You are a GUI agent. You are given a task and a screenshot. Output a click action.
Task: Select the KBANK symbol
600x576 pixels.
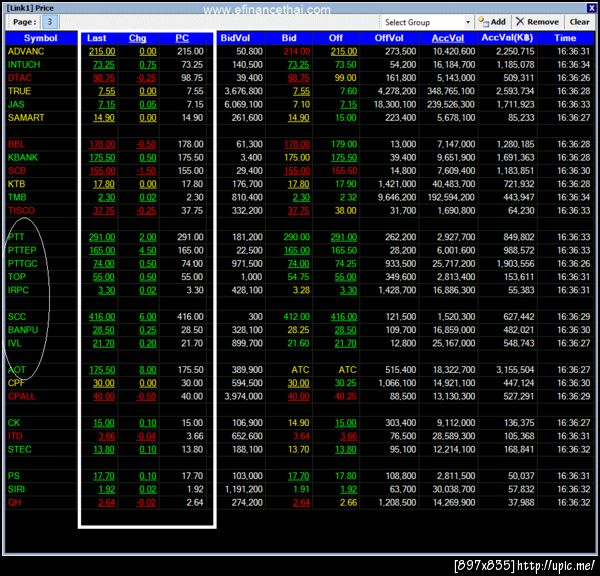point(23,158)
